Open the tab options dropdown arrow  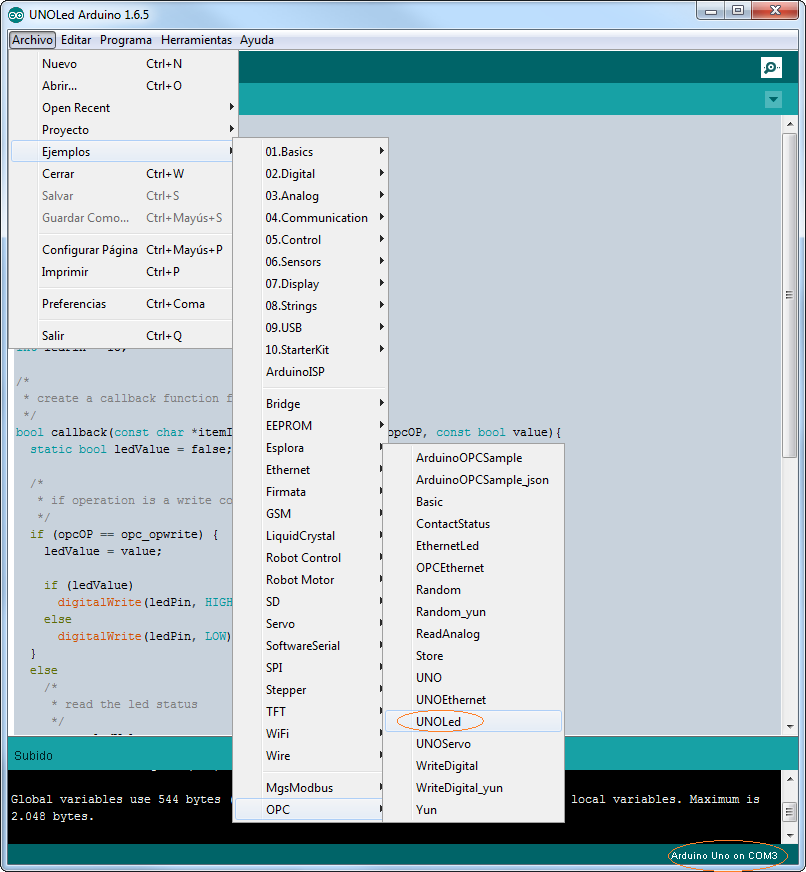(x=773, y=100)
